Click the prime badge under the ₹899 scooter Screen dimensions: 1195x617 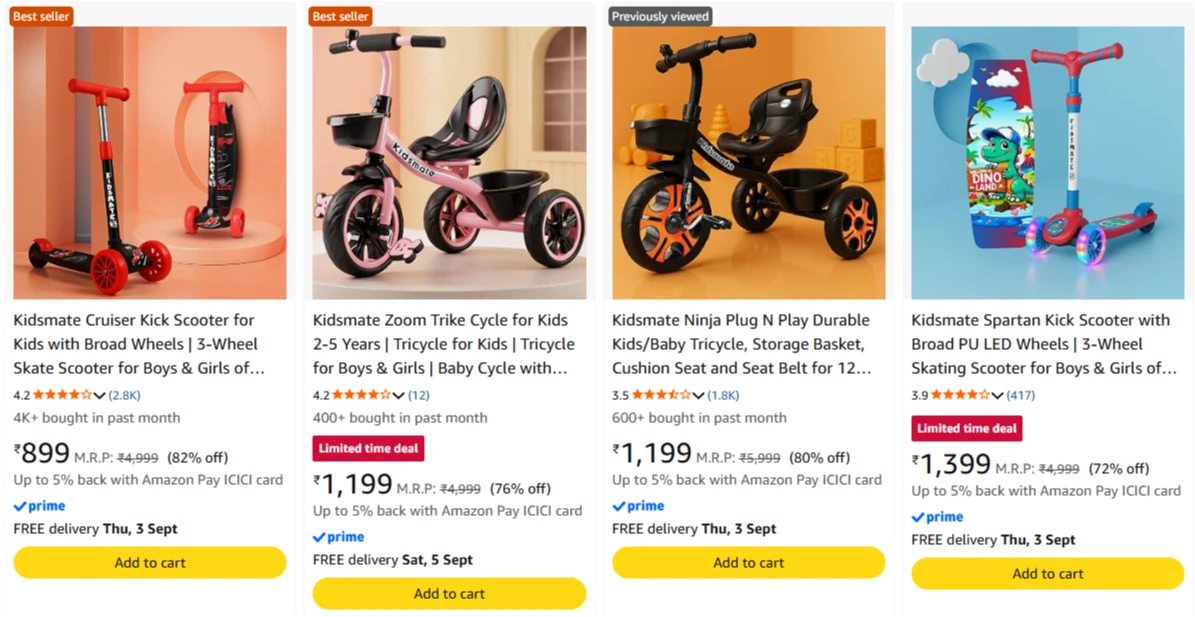click(x=40, y=506)
